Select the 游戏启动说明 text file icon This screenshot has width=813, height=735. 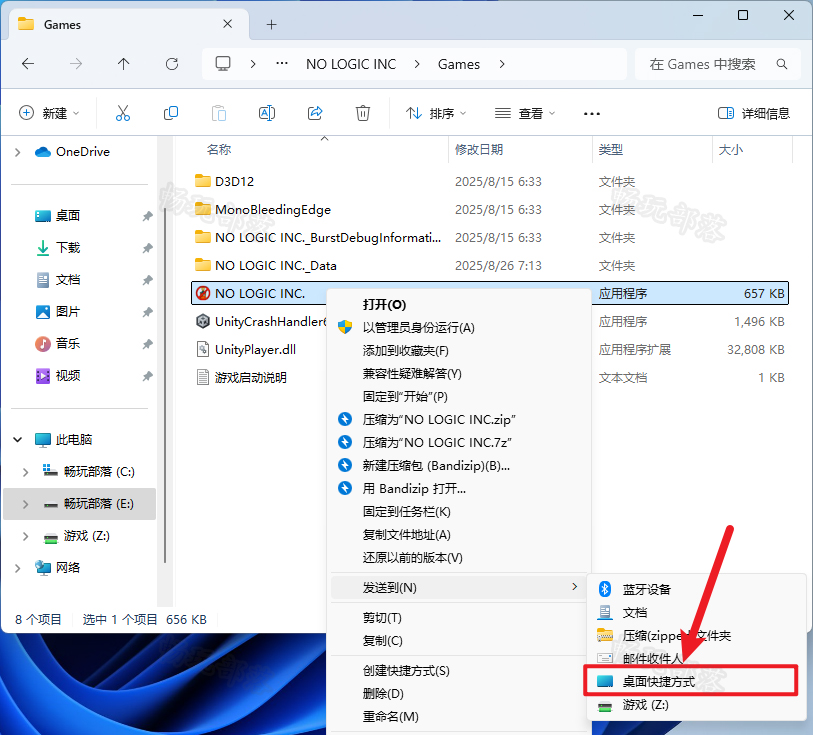(x=203, y=377)
